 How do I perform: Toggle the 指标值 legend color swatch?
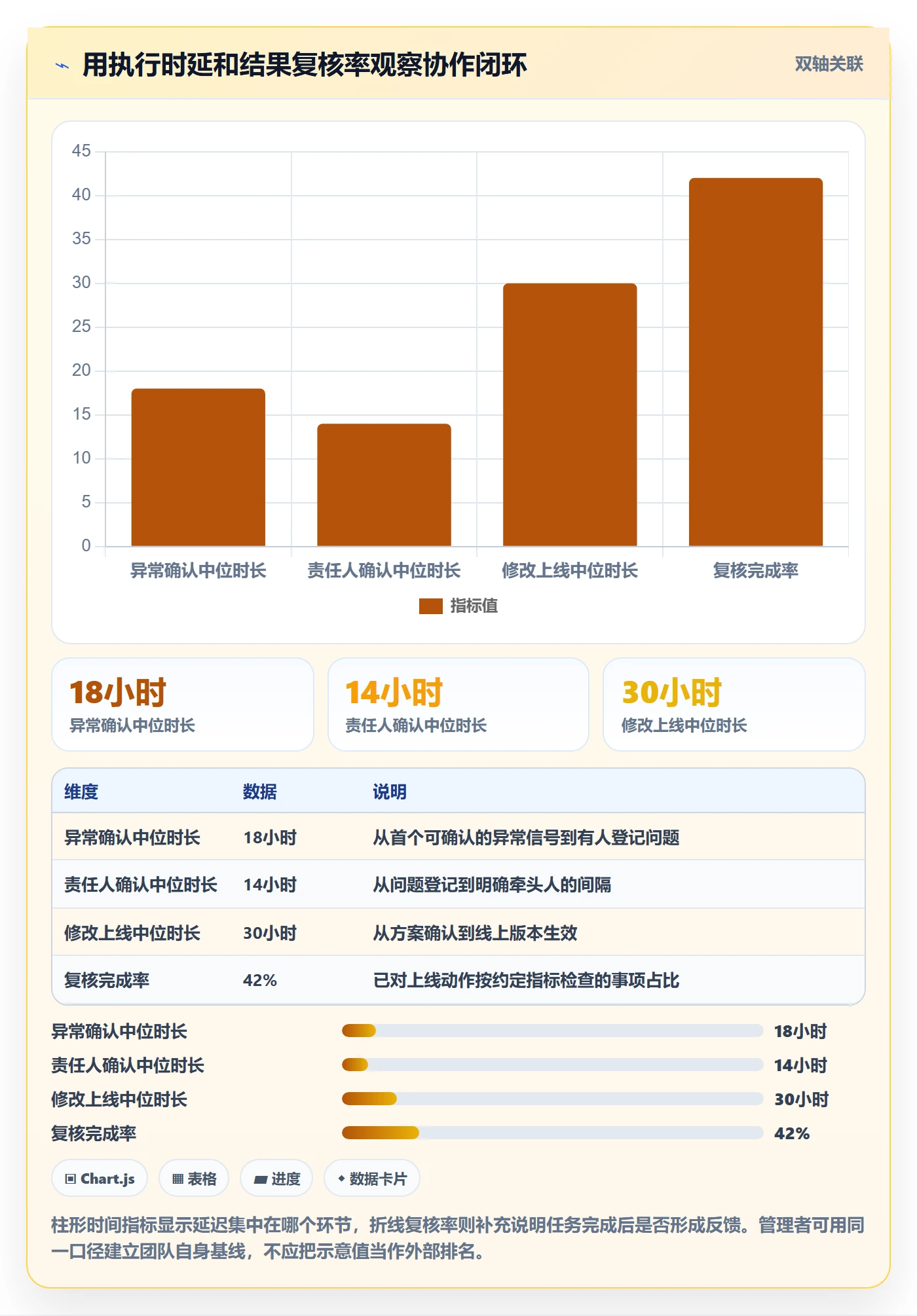click(x=430, y=606)
